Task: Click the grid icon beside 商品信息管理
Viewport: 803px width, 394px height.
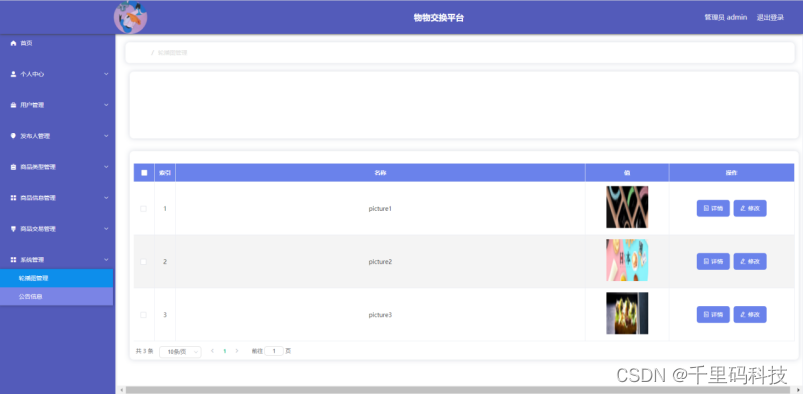Action: 13,198
